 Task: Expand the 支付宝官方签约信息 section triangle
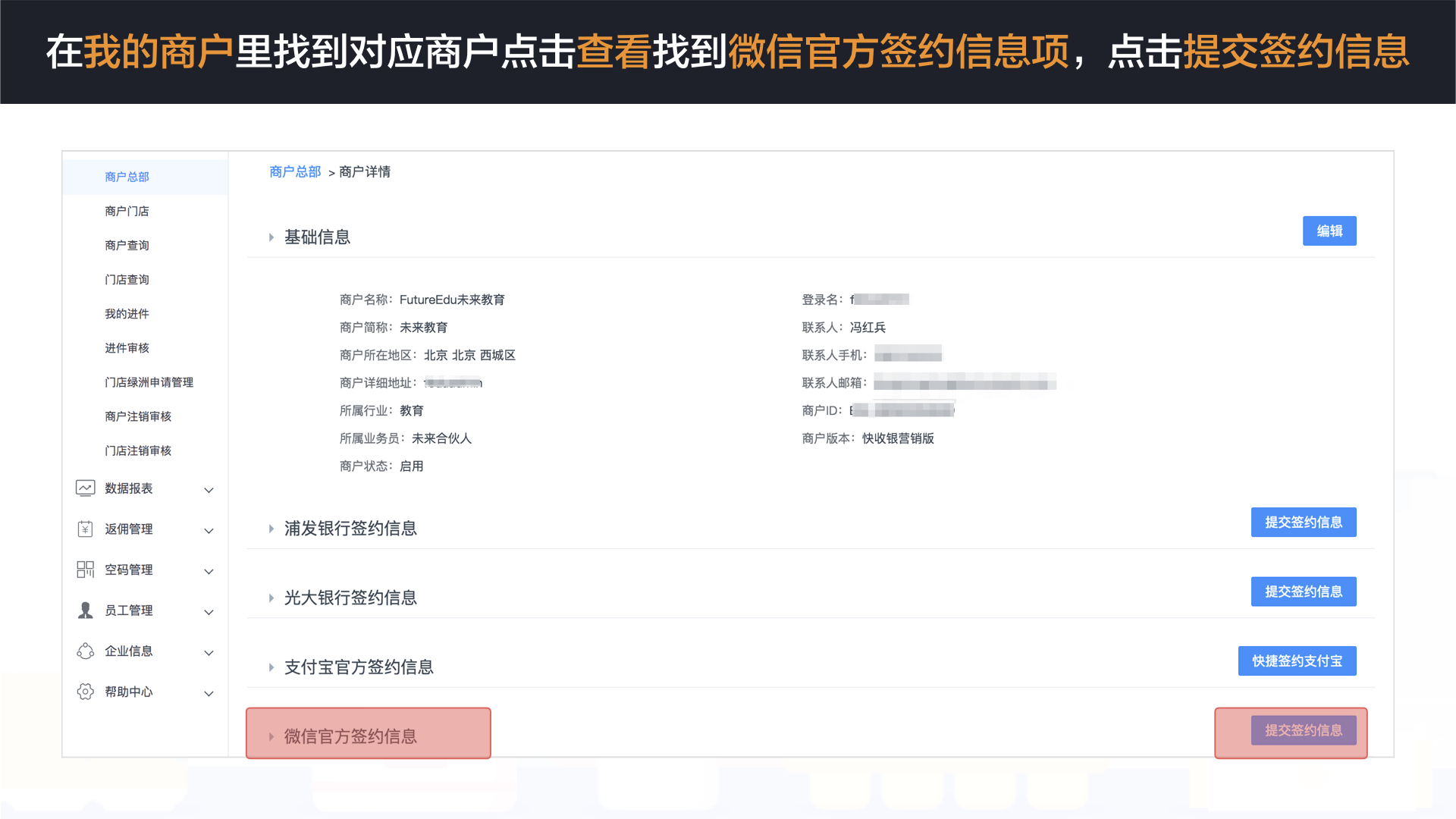click(271, 667)
